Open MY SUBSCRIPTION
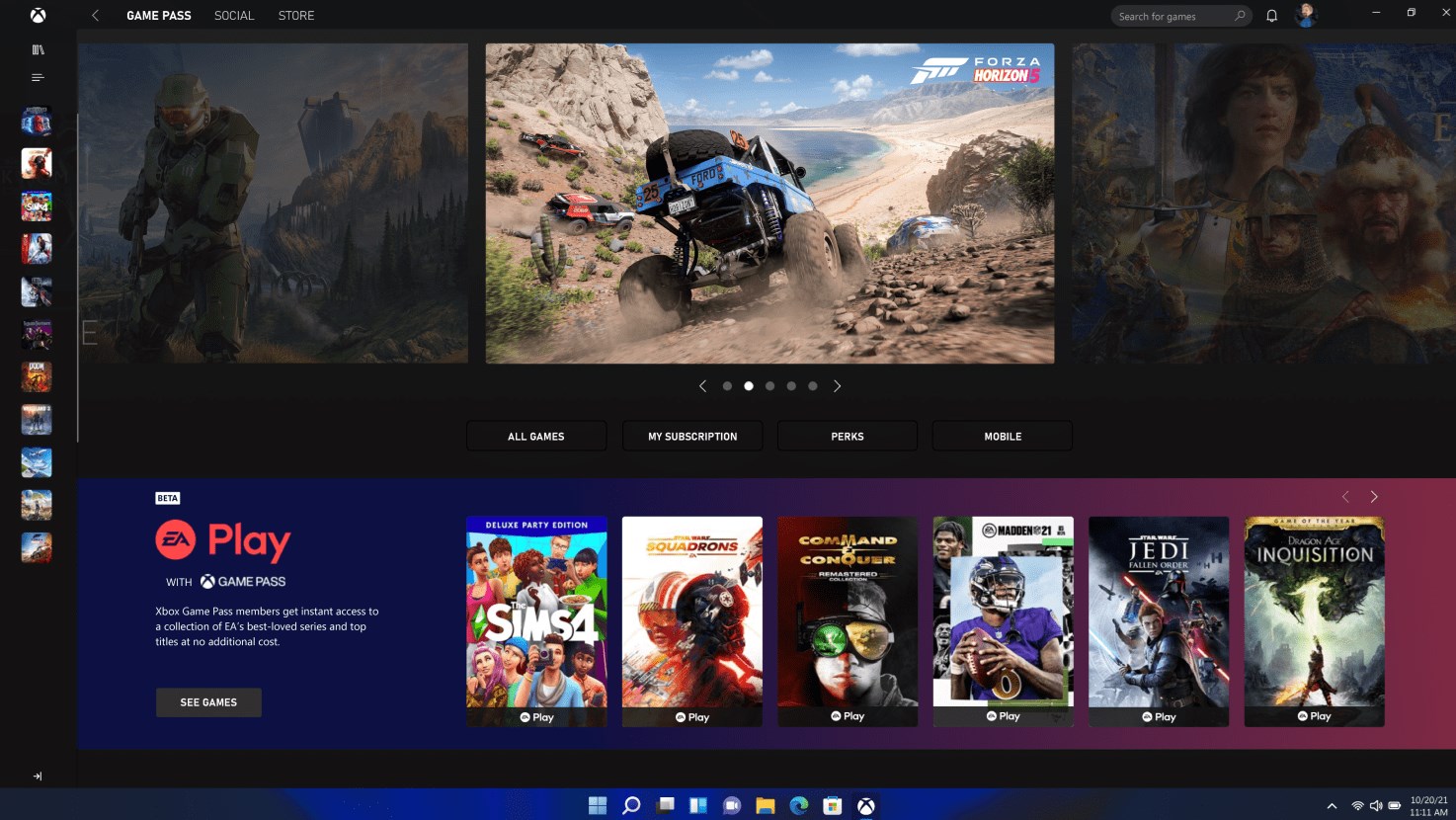Viewport: 1456px width, 820px height. pos(692,436)
